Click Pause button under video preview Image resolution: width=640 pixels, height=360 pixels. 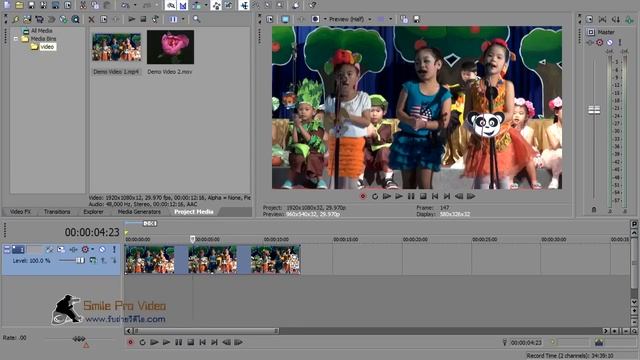click(411, 196)
